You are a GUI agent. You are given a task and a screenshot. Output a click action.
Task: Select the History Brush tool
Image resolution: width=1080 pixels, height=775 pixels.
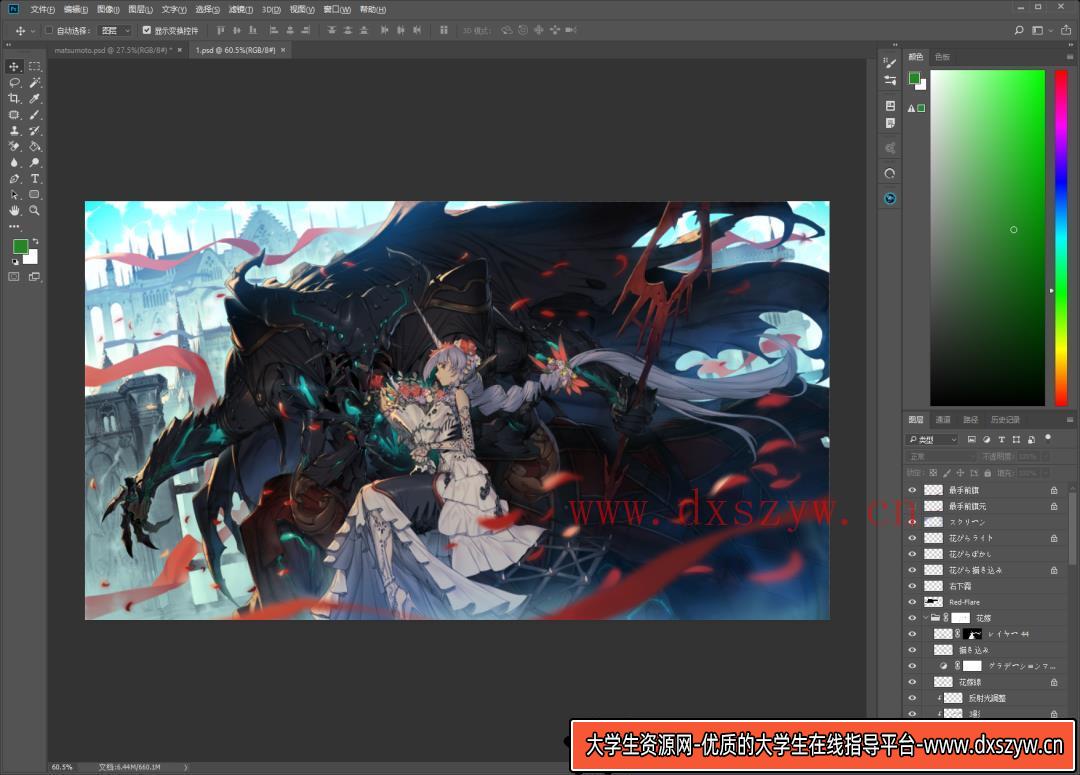(x=34, y=130)
